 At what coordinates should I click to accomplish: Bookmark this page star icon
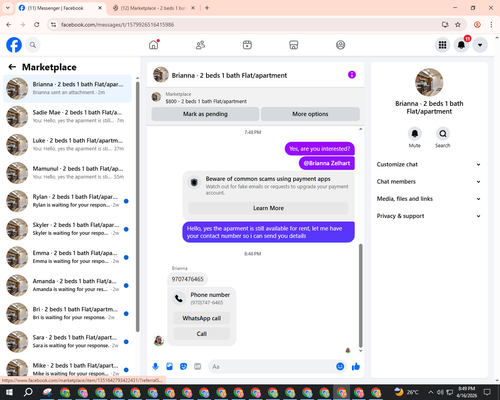point(458,25)
